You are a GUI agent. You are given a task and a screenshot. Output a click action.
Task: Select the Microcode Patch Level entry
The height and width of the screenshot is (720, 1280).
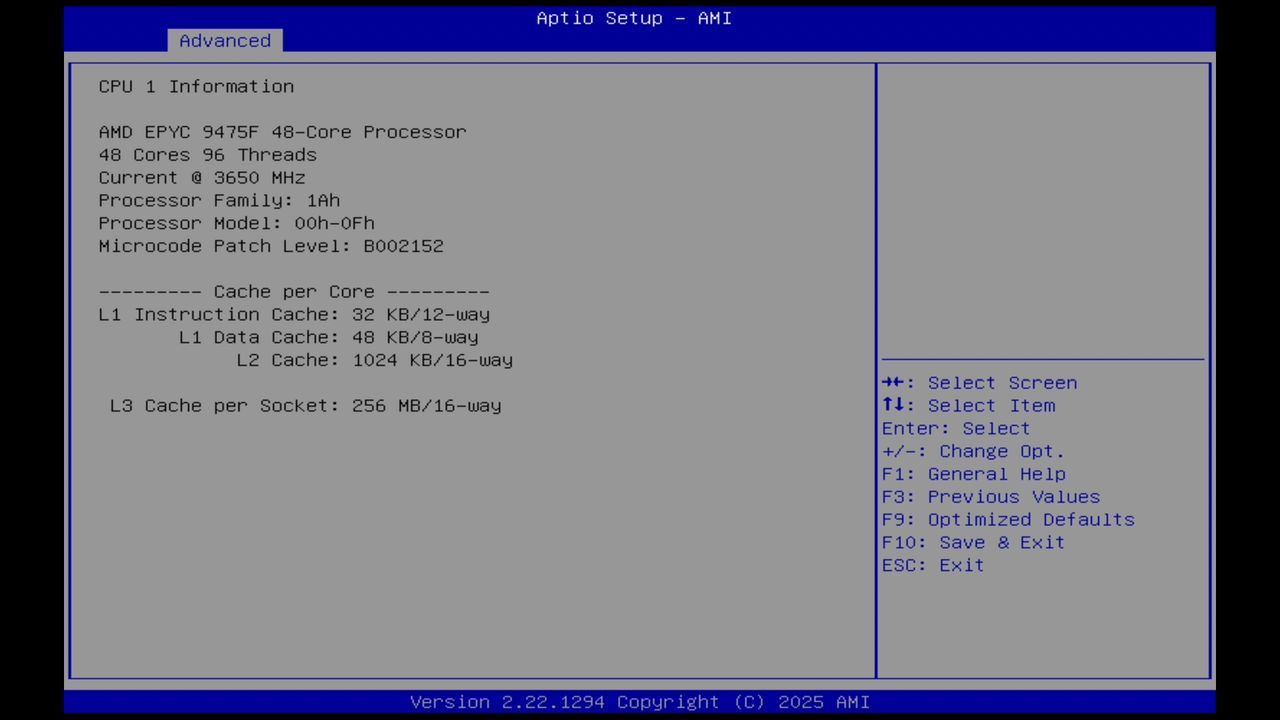pyautogui.click(x=270, y=246)
